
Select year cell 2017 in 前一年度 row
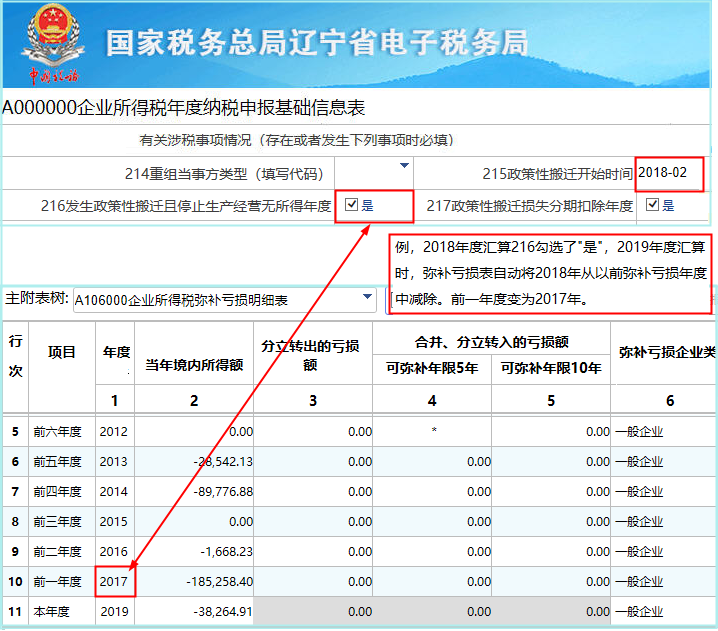click(114, 582)
